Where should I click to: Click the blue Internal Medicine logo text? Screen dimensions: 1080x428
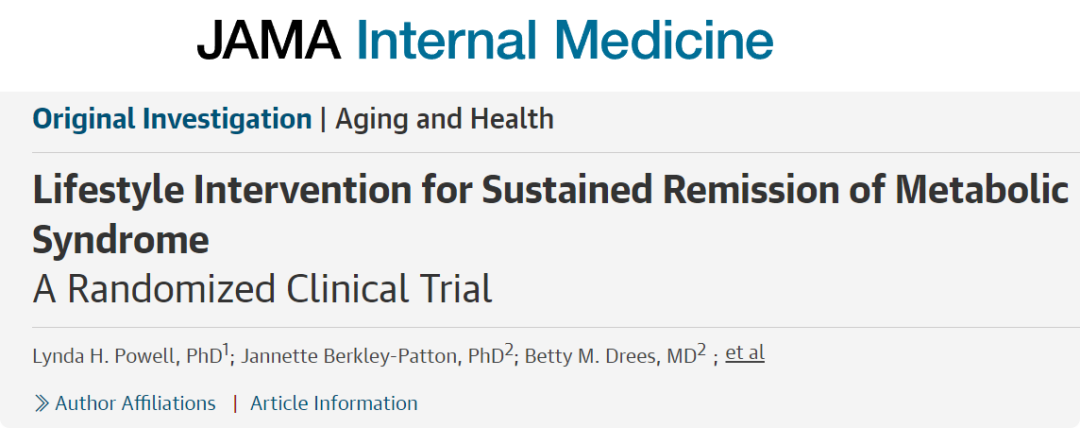564,42
